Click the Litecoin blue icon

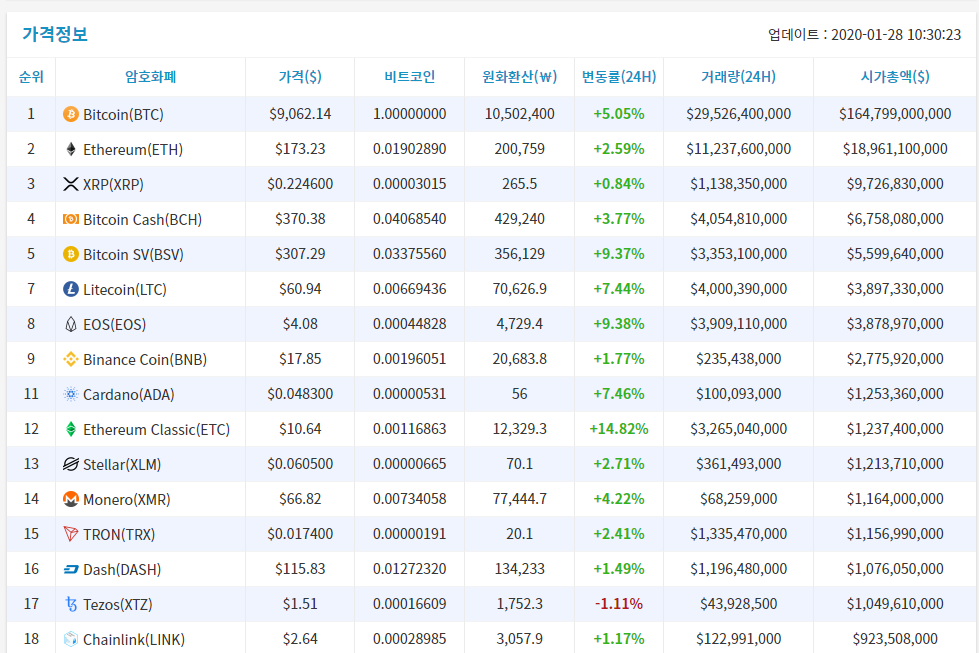click(x=71, y=289)
